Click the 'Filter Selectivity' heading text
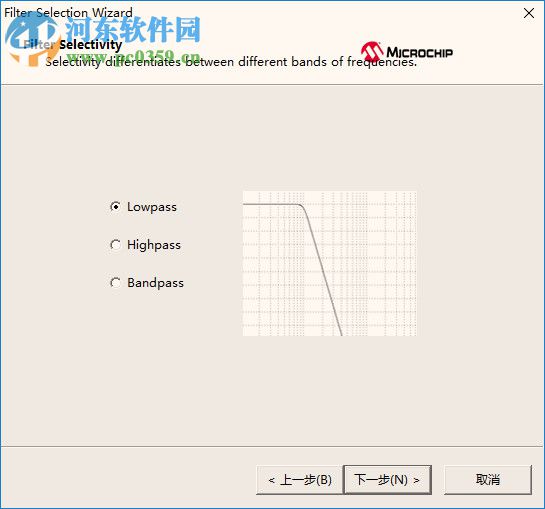The height and width of the screenshot is (509, 545). pyautogui.click(x=73, y=45)
